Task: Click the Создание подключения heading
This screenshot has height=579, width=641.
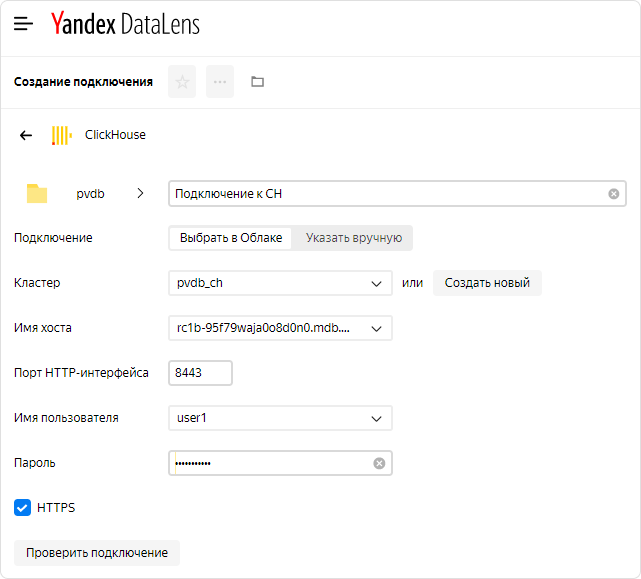Action: click(x=83, y=82)
